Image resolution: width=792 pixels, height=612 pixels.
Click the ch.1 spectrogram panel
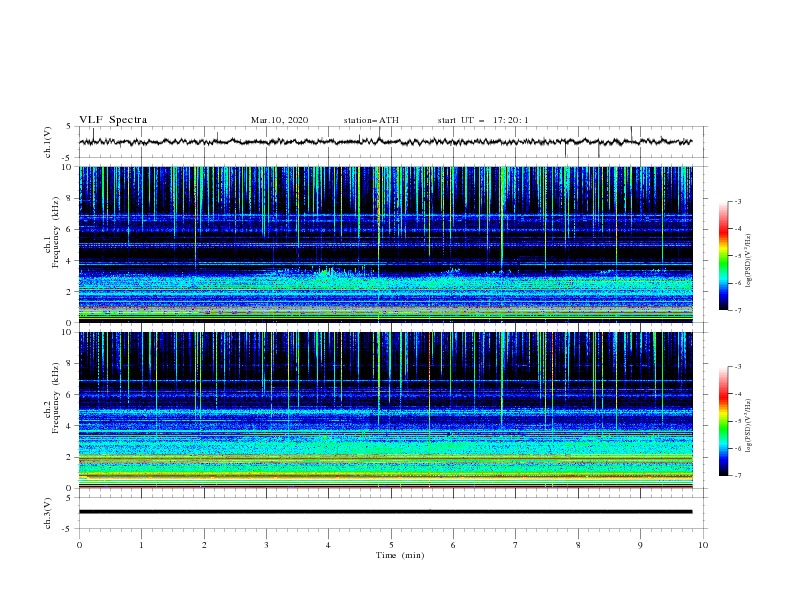[x=386, y=244]
